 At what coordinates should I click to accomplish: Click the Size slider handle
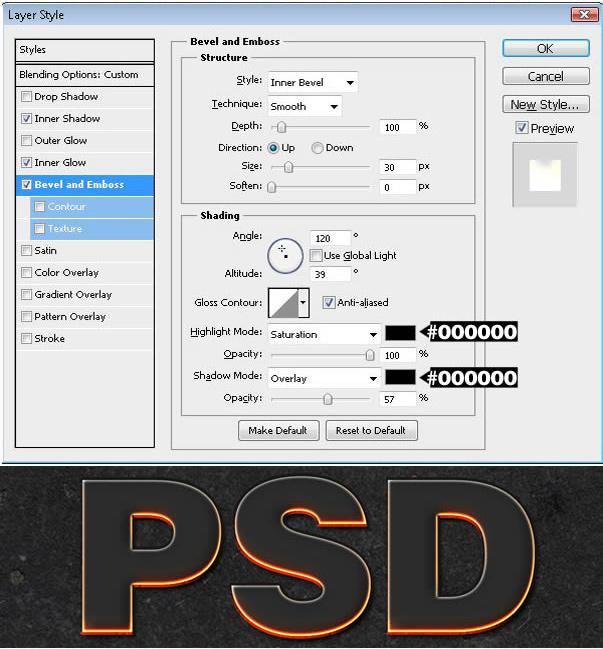[289, 167]
